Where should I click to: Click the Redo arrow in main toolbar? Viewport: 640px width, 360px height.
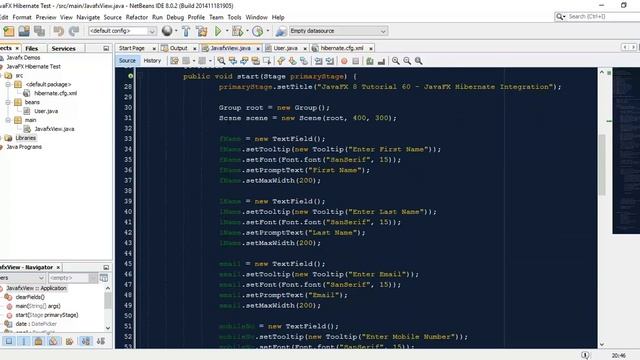coord(74,31)
